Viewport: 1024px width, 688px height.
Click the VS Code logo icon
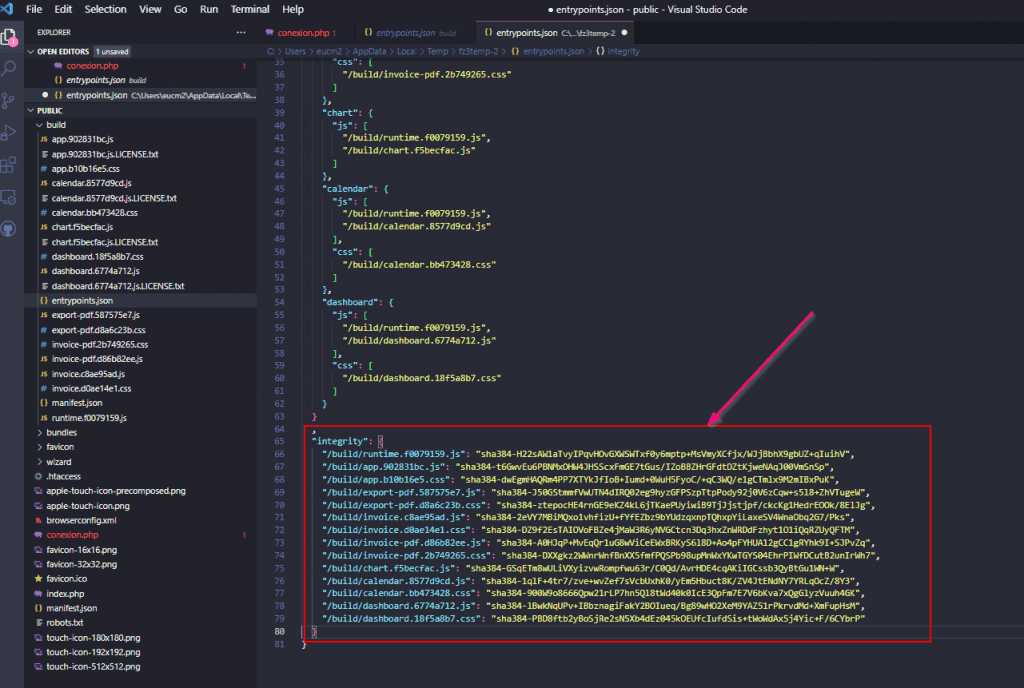point(7,9)
